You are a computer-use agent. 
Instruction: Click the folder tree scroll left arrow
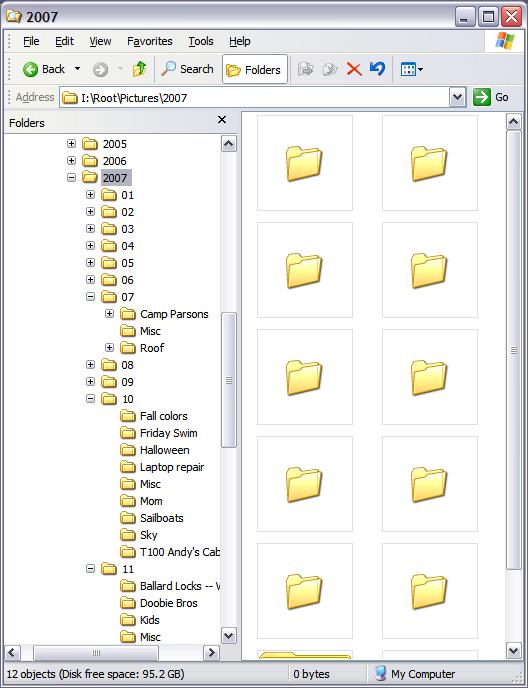click(12, 652)
